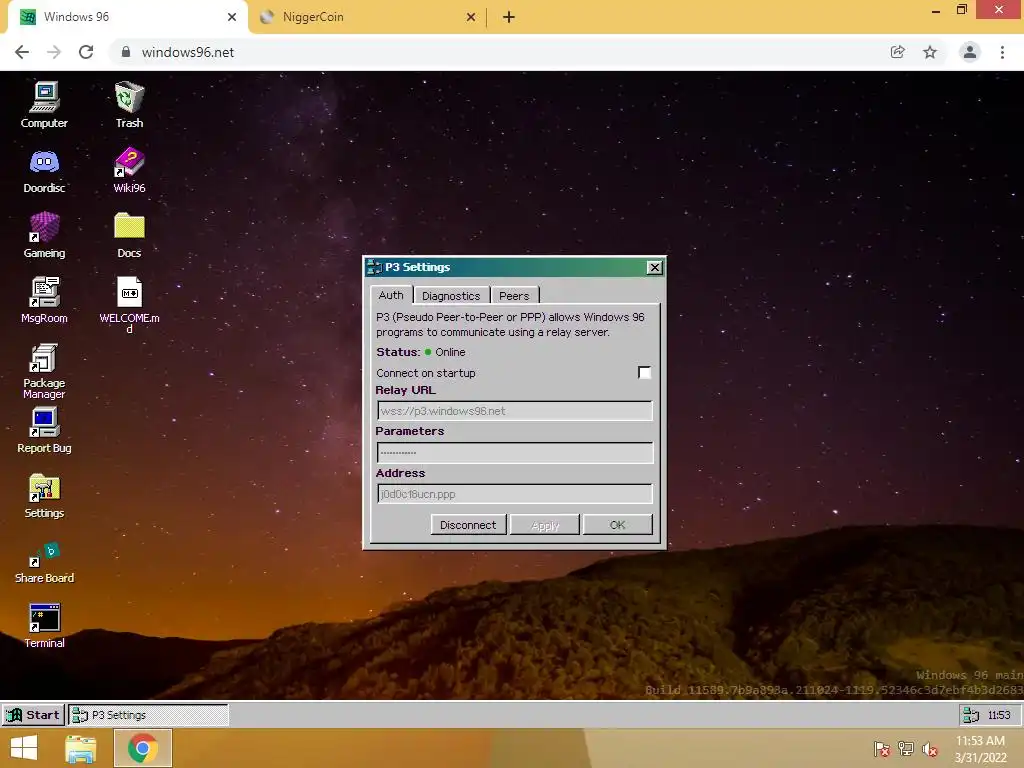The height and width of the screenshot is (768, 1024).
Task: Click the P3 Settings title bar icon
Action: pos(374,267)
